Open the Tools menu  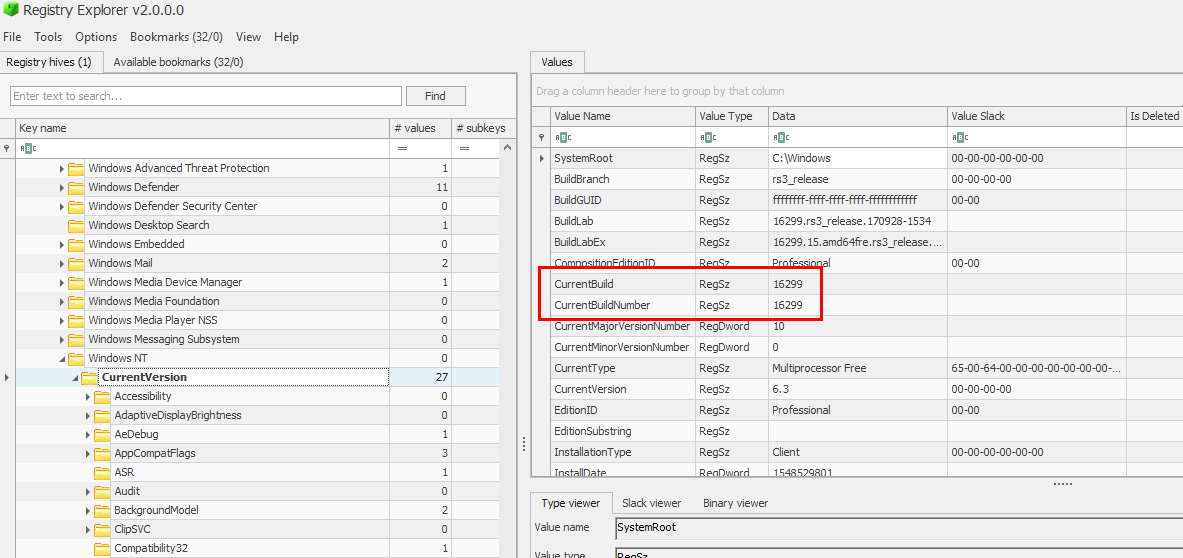48,37
